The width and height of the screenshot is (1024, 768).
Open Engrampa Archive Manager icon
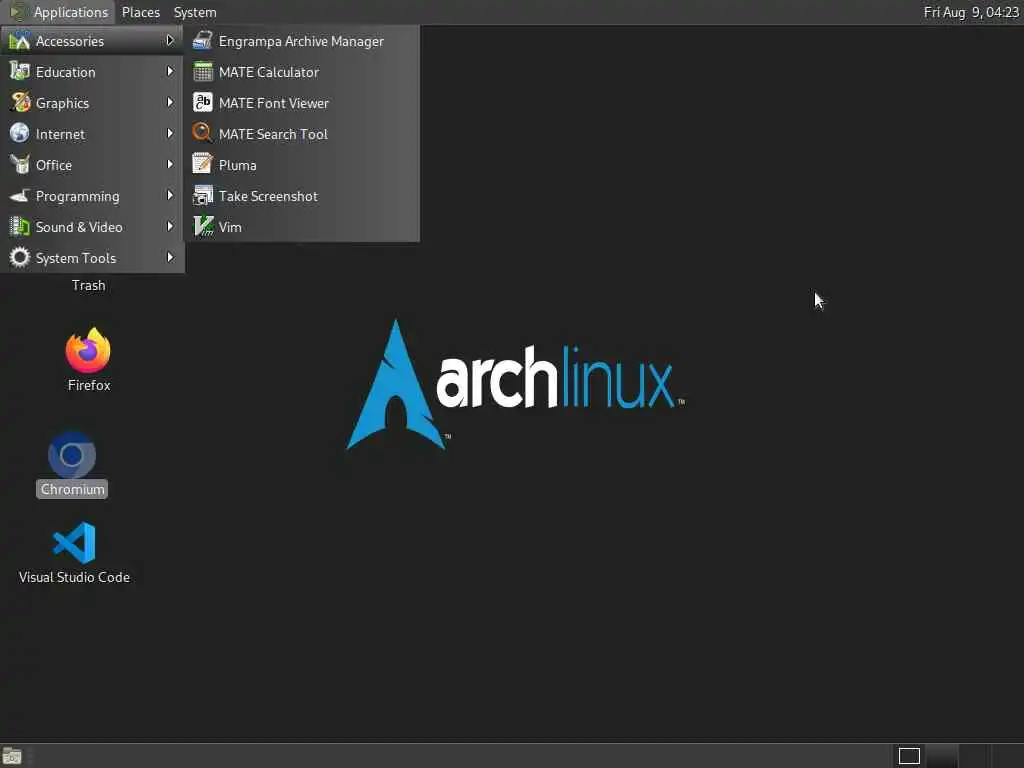202,40
